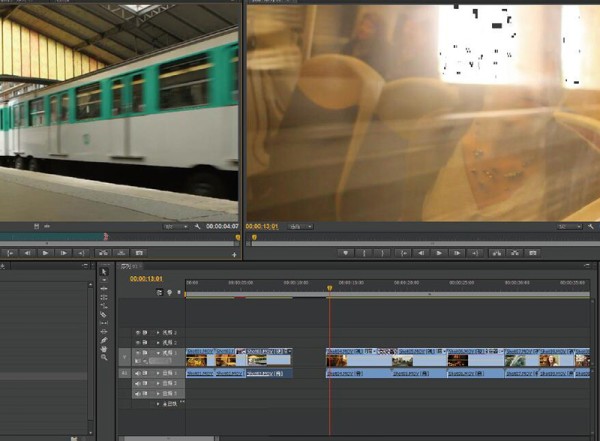Select the Rate Stretch tool
Image resolution: width=600 pixels, height=441 pixels.
[x=104, y=306]
